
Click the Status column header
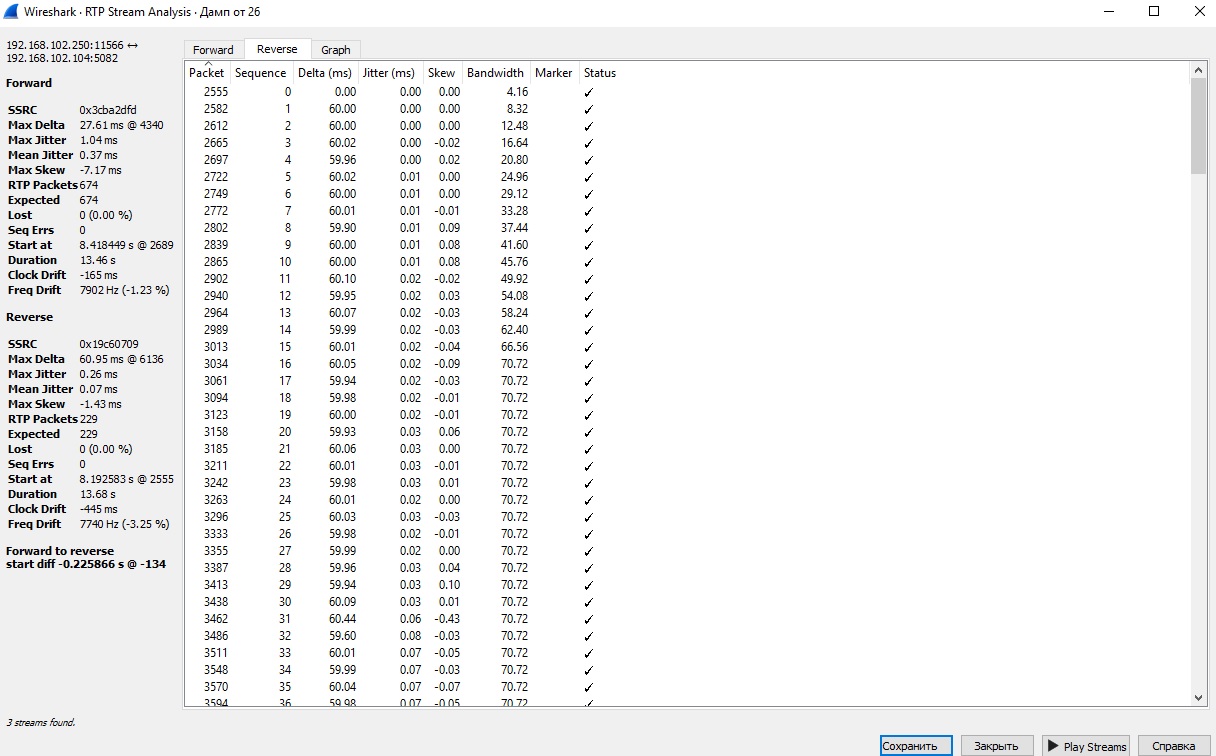[600, 73]
